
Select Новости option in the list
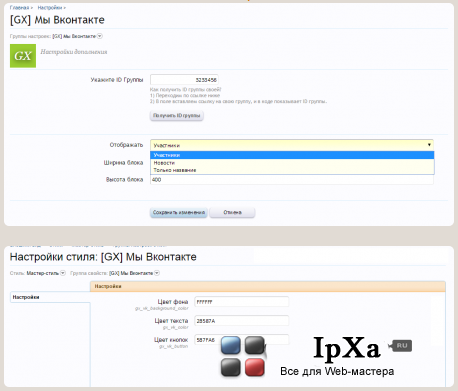(292, 163)
